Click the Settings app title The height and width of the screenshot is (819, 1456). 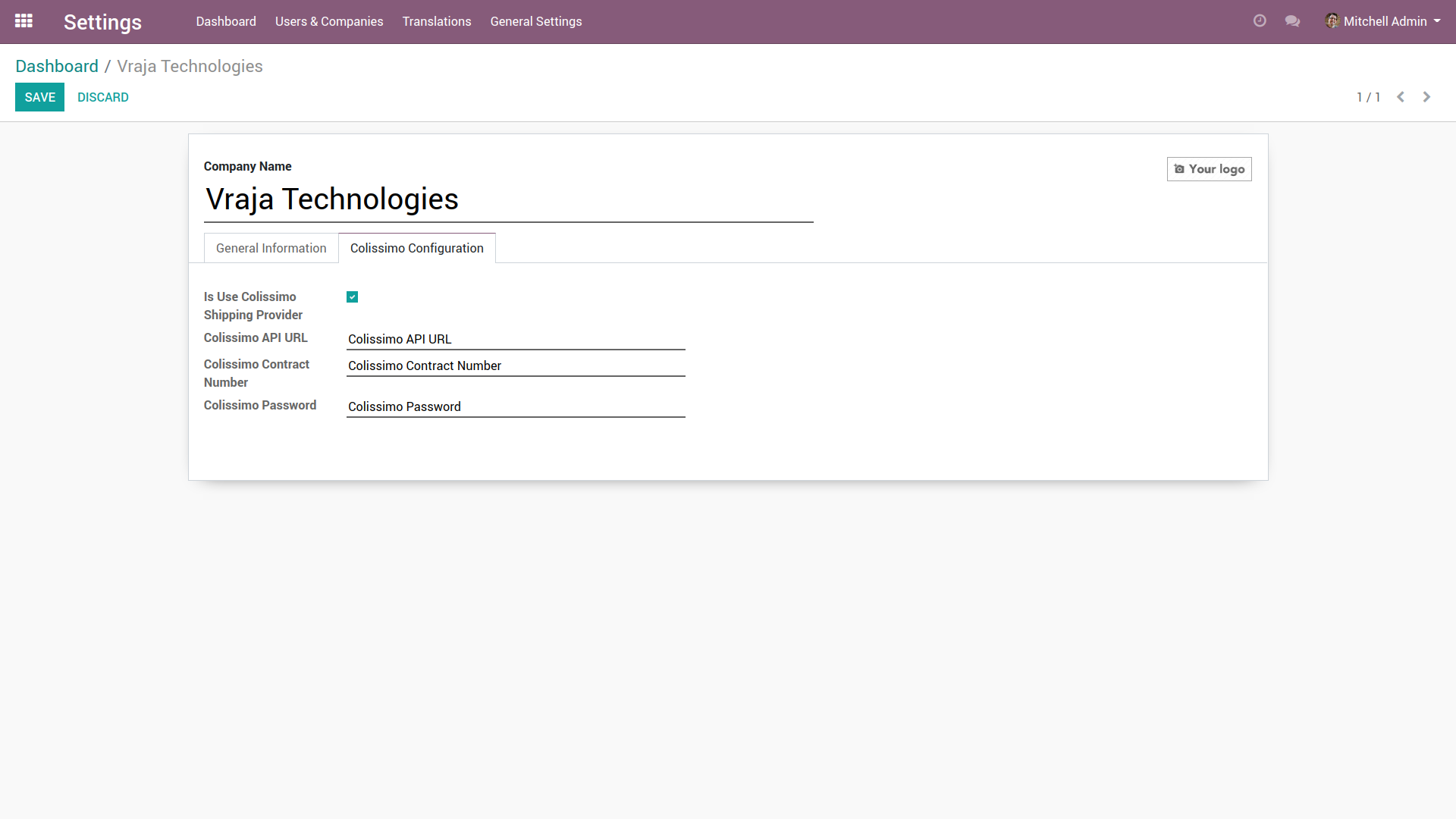click(x=102, y=22)
